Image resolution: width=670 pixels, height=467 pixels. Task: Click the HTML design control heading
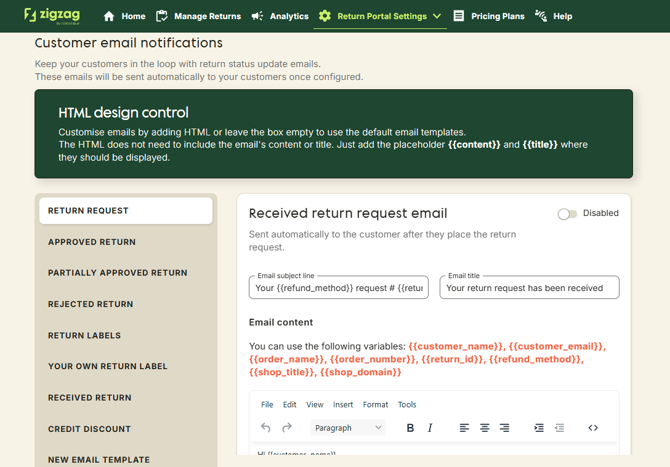tap(123, 112)
